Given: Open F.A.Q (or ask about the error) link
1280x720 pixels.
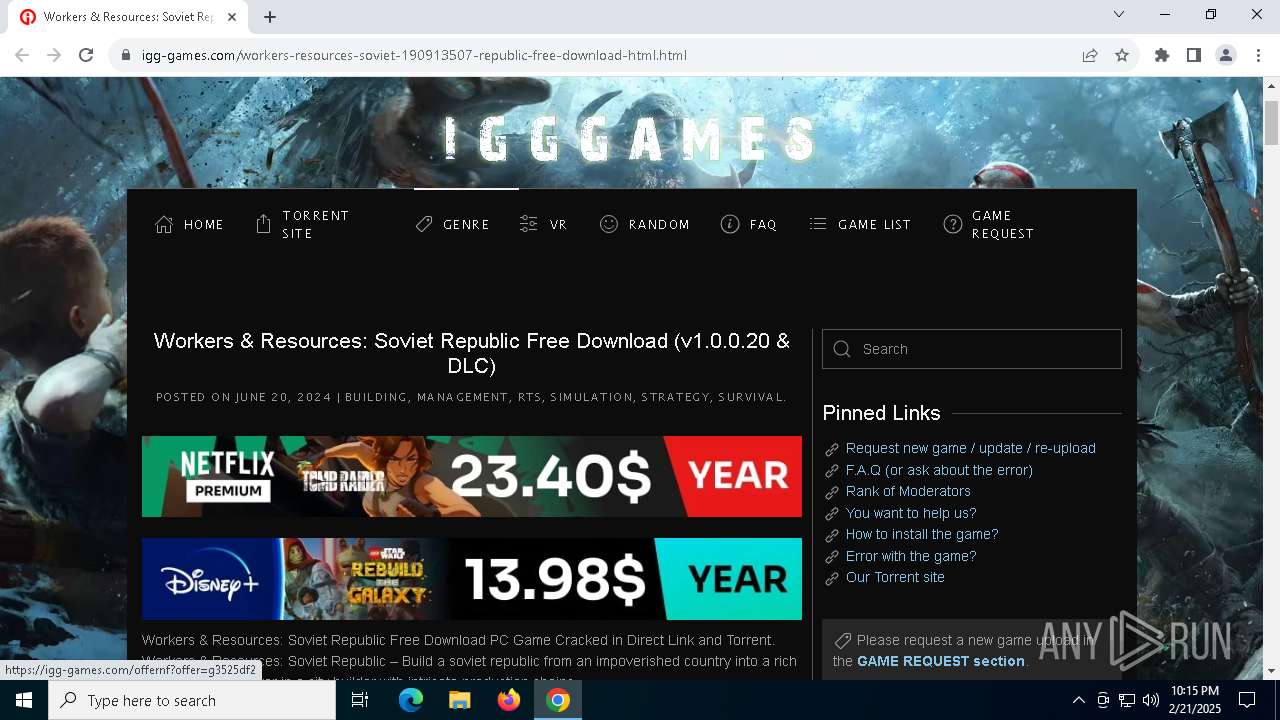Looking at the screenshot, I should (939, 470).
